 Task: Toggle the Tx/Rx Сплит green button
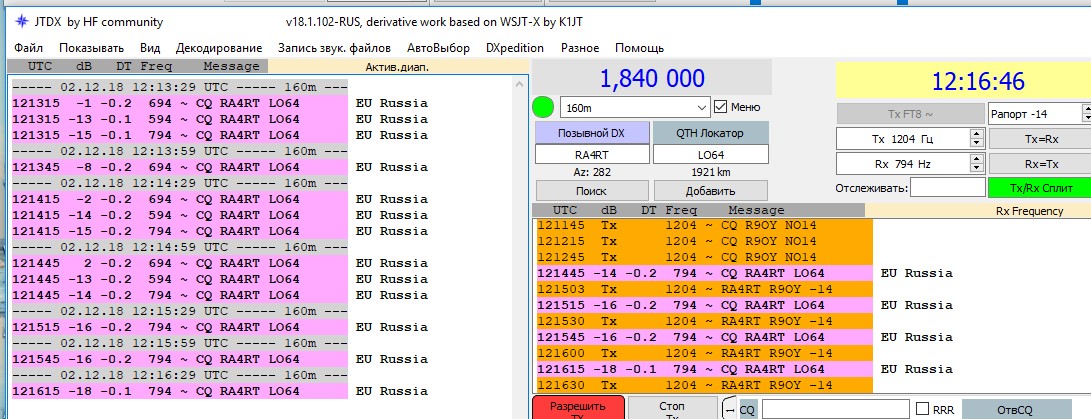pos(1040,187)
